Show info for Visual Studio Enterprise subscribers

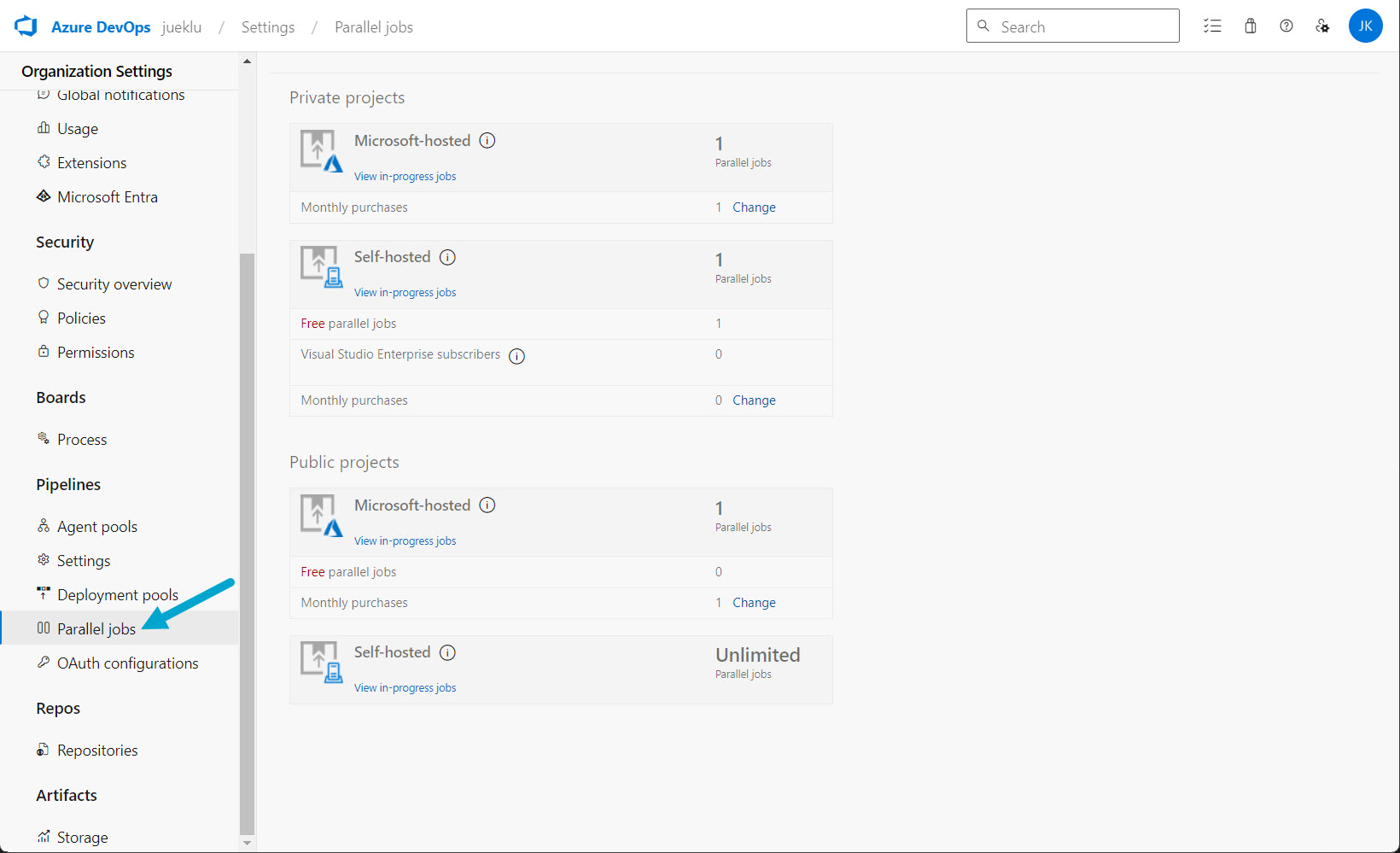[516, 356]
